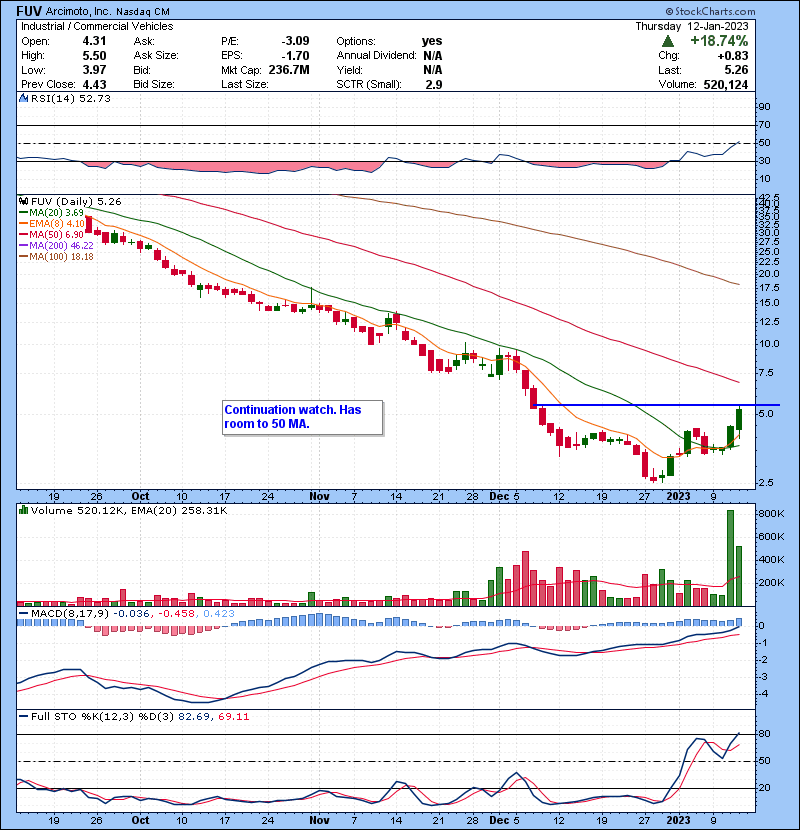The width and height of the screenshot is (800, 830).
Task: Click the Industrial / Commercial Vehicles industry text
Action: (x=97, y=26)
